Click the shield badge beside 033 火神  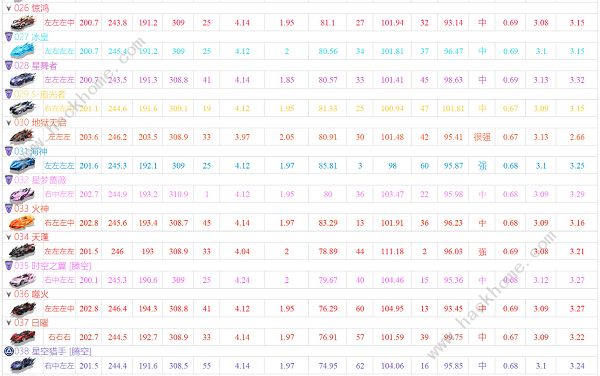tap(9, 208)
